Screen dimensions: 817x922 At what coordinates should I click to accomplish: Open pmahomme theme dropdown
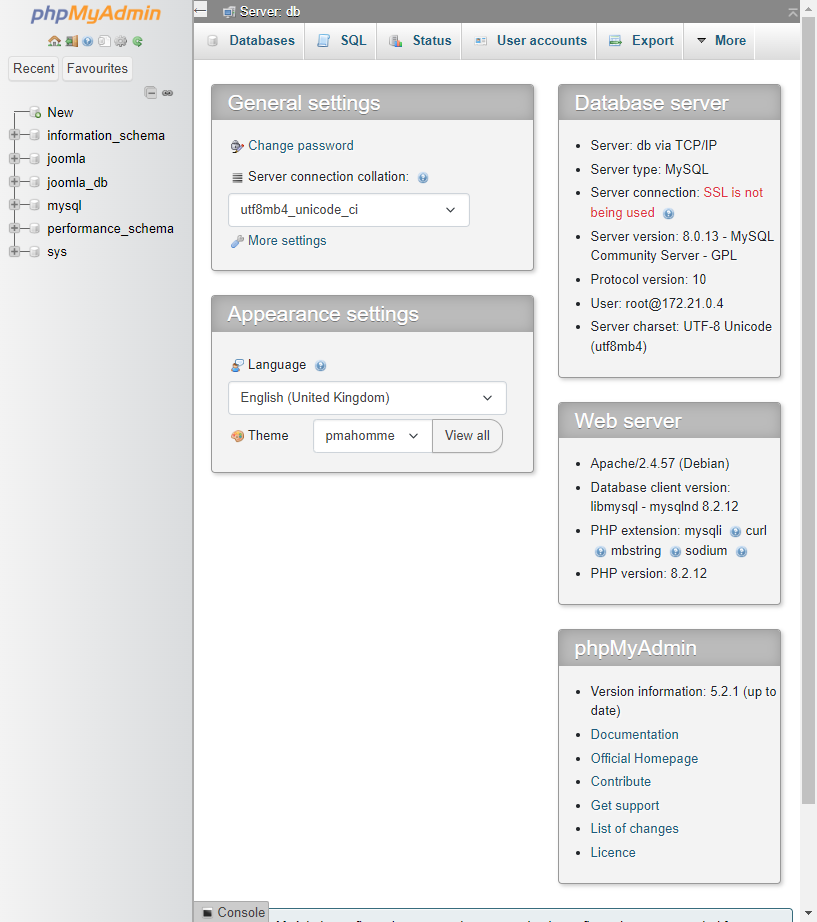[372, 436]
